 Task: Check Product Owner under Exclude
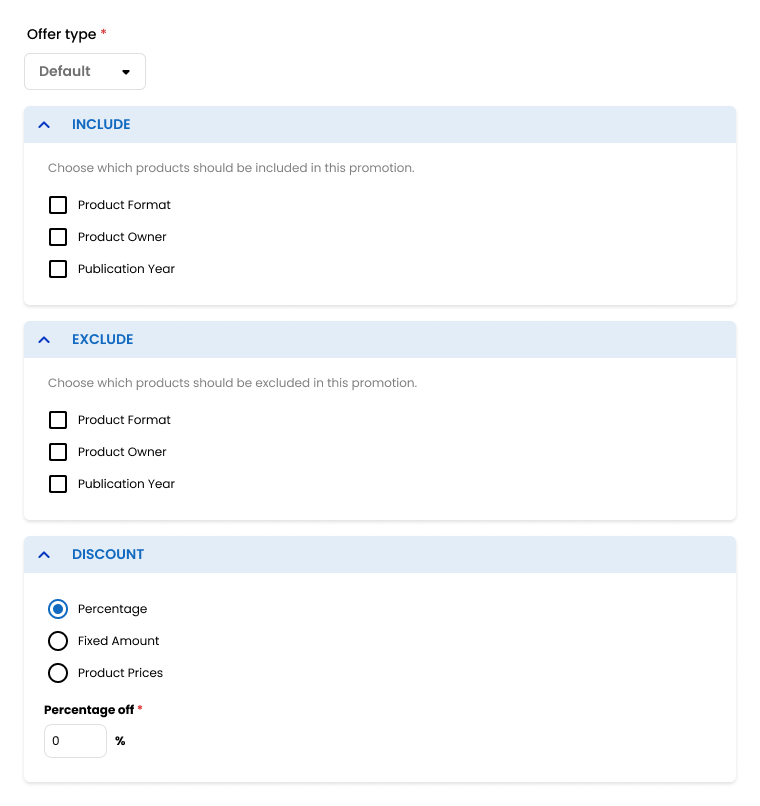coord(58,452)
